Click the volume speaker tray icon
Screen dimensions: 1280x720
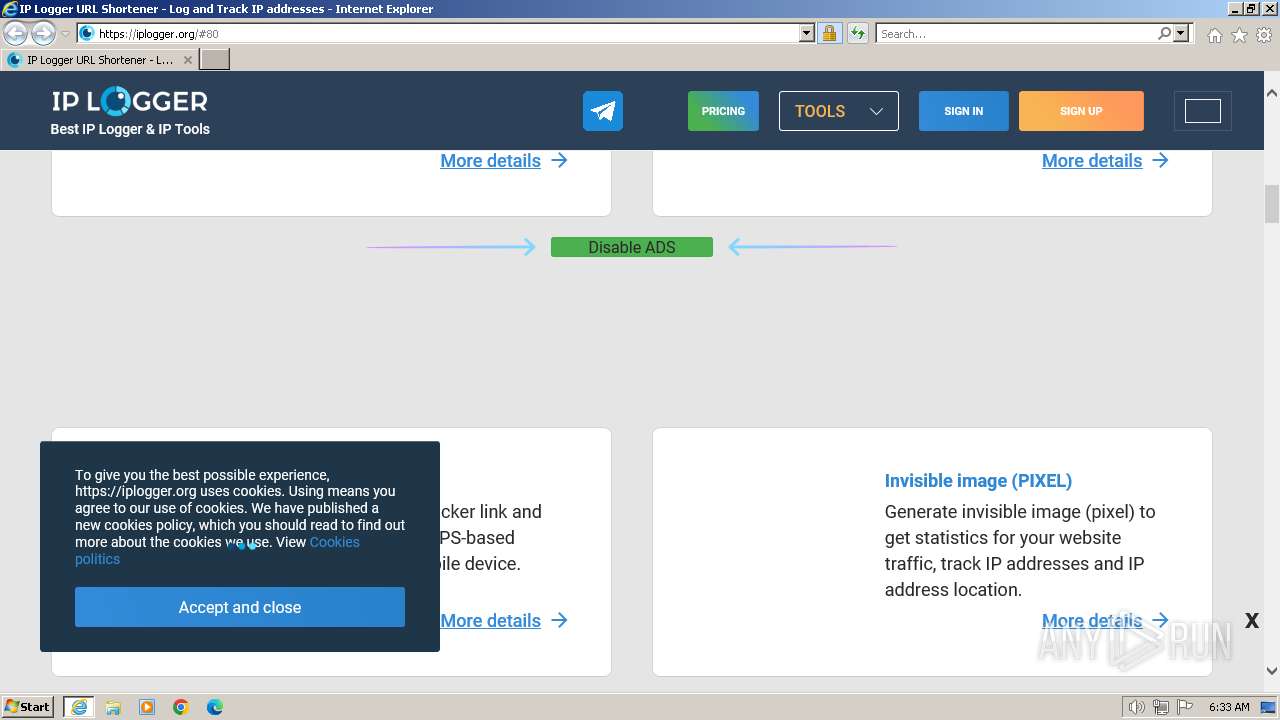pyautogui.click(x=1136, y=707)
